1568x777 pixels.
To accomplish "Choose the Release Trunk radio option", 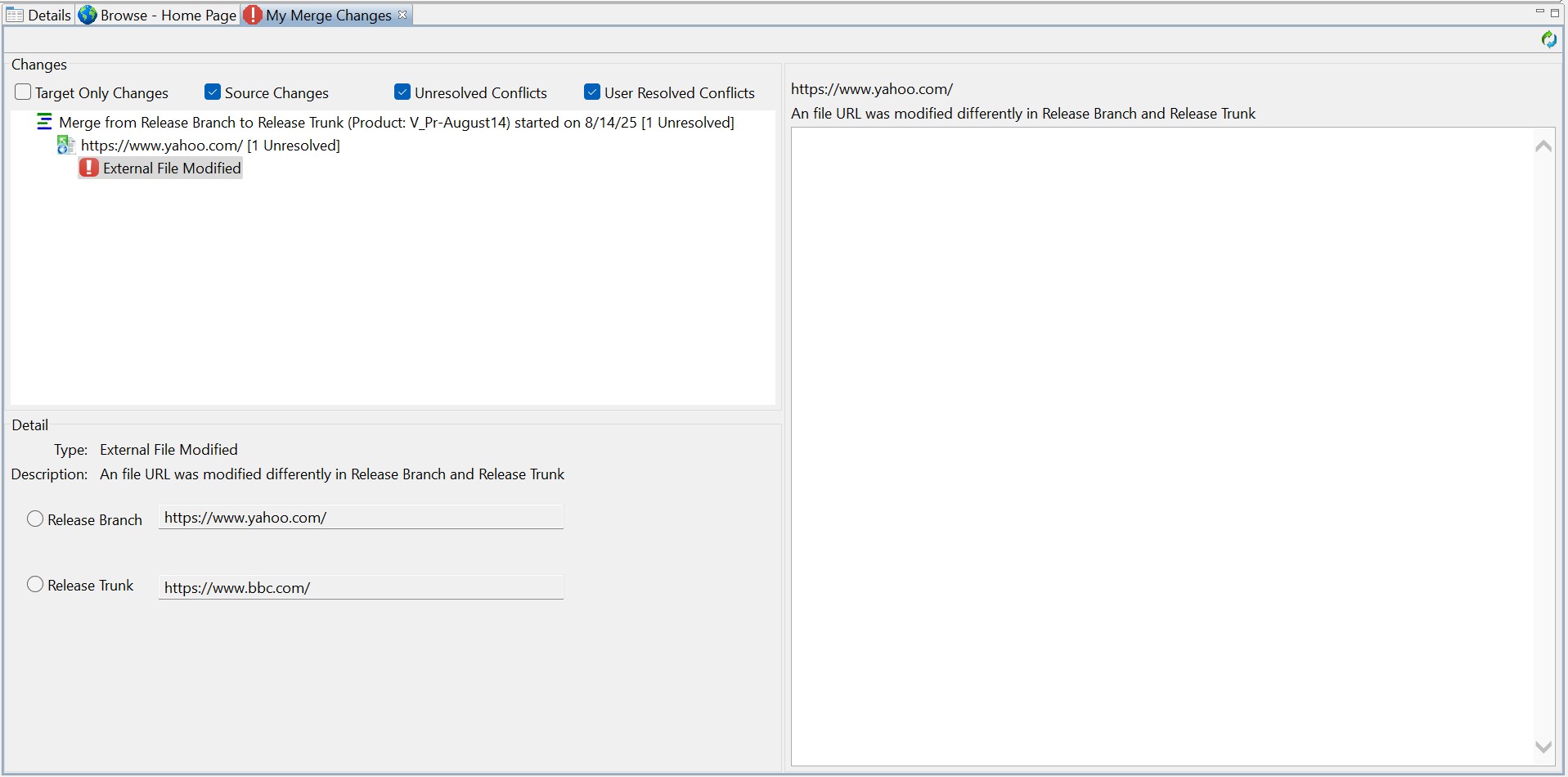I will click(35, 585).
